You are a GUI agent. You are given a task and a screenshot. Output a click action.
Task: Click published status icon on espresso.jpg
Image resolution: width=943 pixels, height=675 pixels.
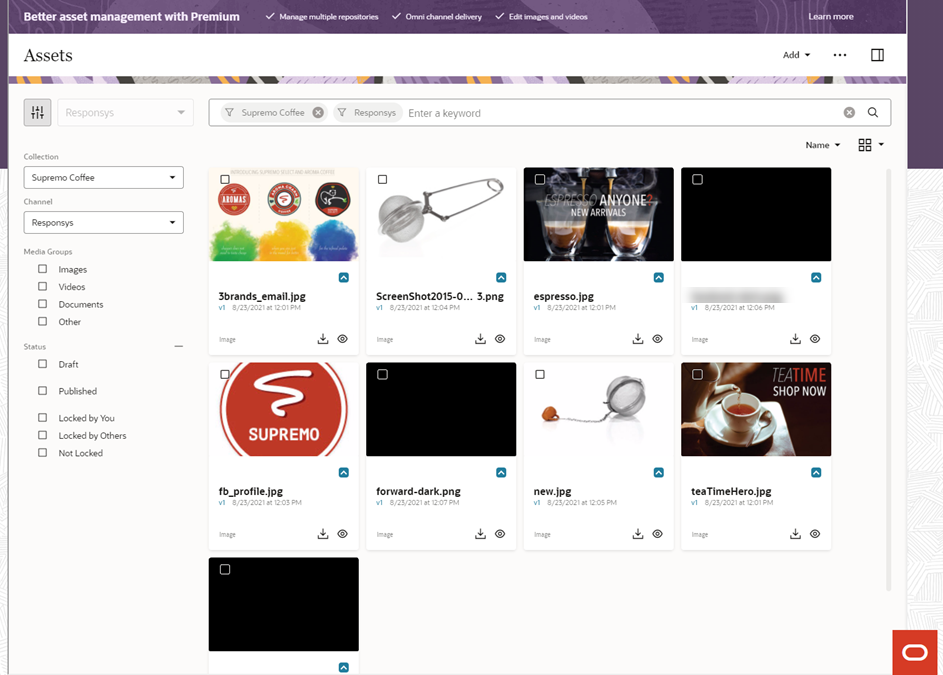(x=659, y=277)
